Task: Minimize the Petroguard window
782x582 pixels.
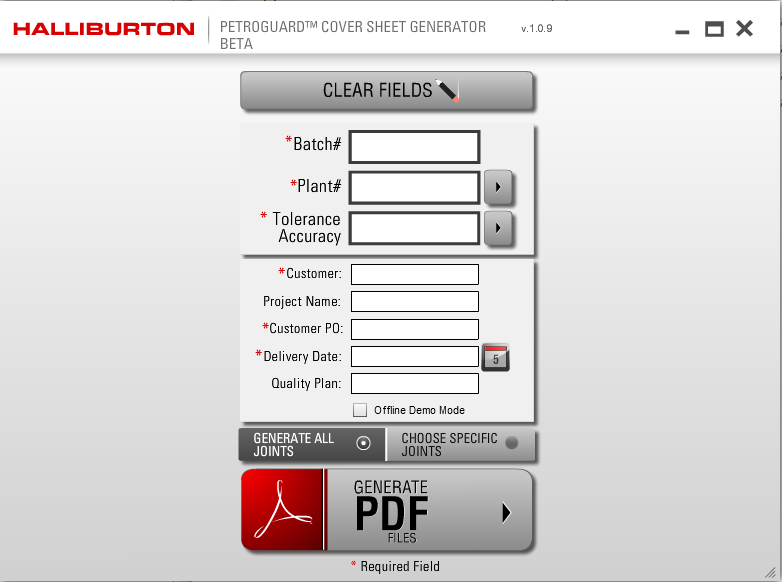Action: (x=682, y=30)
